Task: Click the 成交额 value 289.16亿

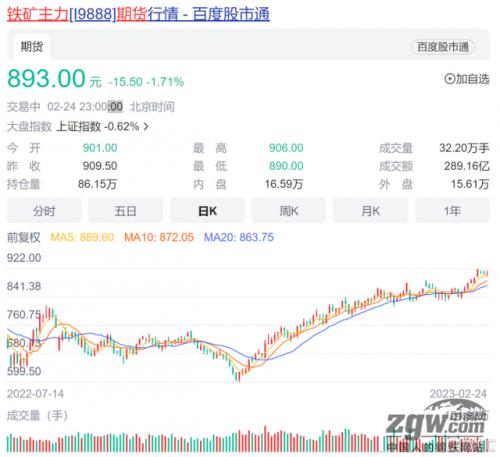Action: pos(467,166)
